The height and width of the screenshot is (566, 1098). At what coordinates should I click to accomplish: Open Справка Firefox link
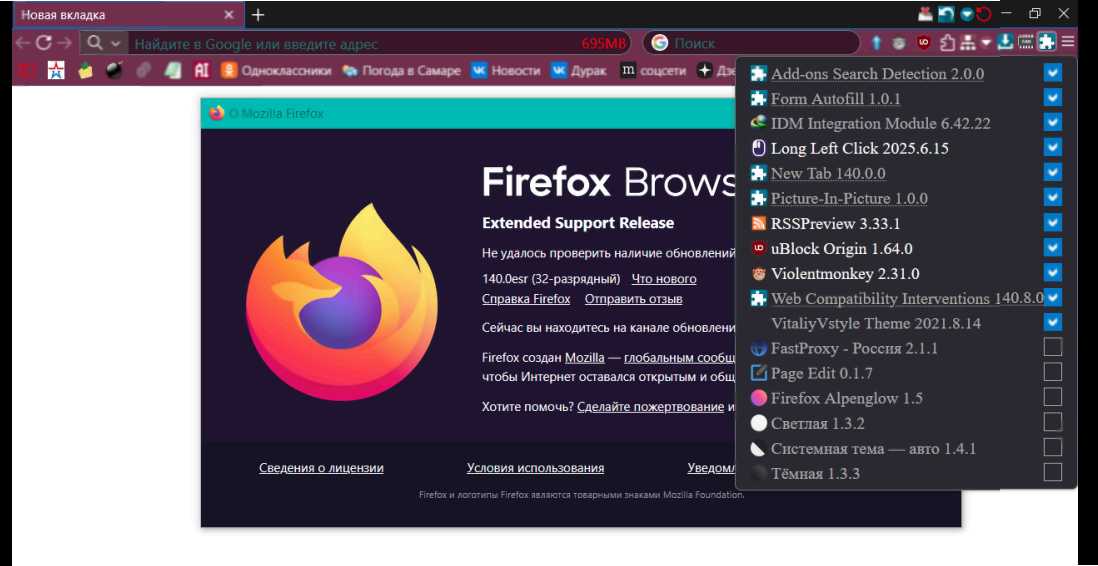pos(526,299)
